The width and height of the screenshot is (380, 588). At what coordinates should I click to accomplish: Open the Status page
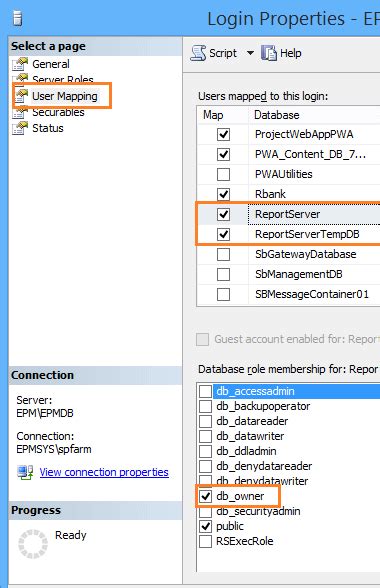[x=48, y=128]
